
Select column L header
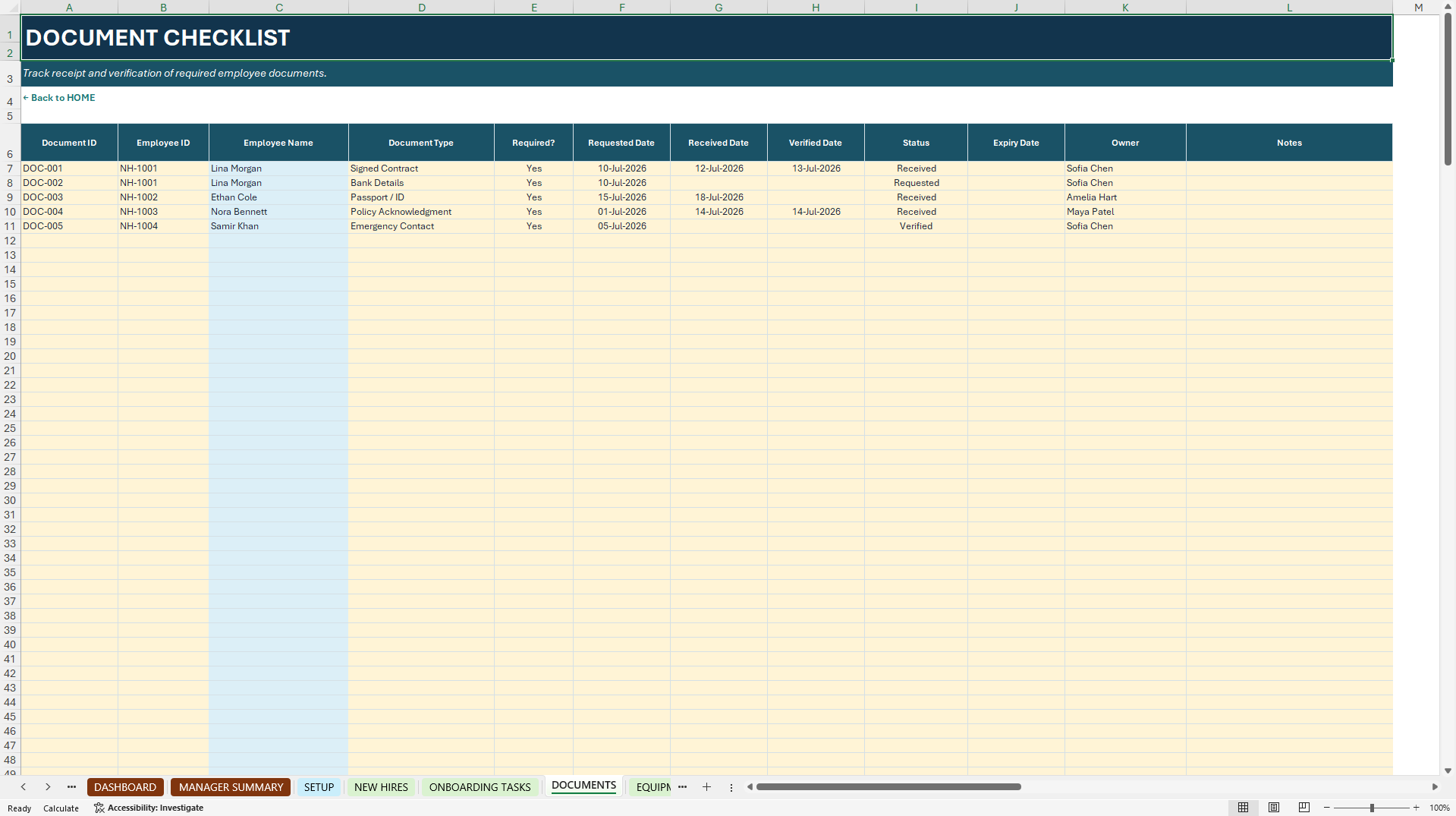click(1289, 8)
